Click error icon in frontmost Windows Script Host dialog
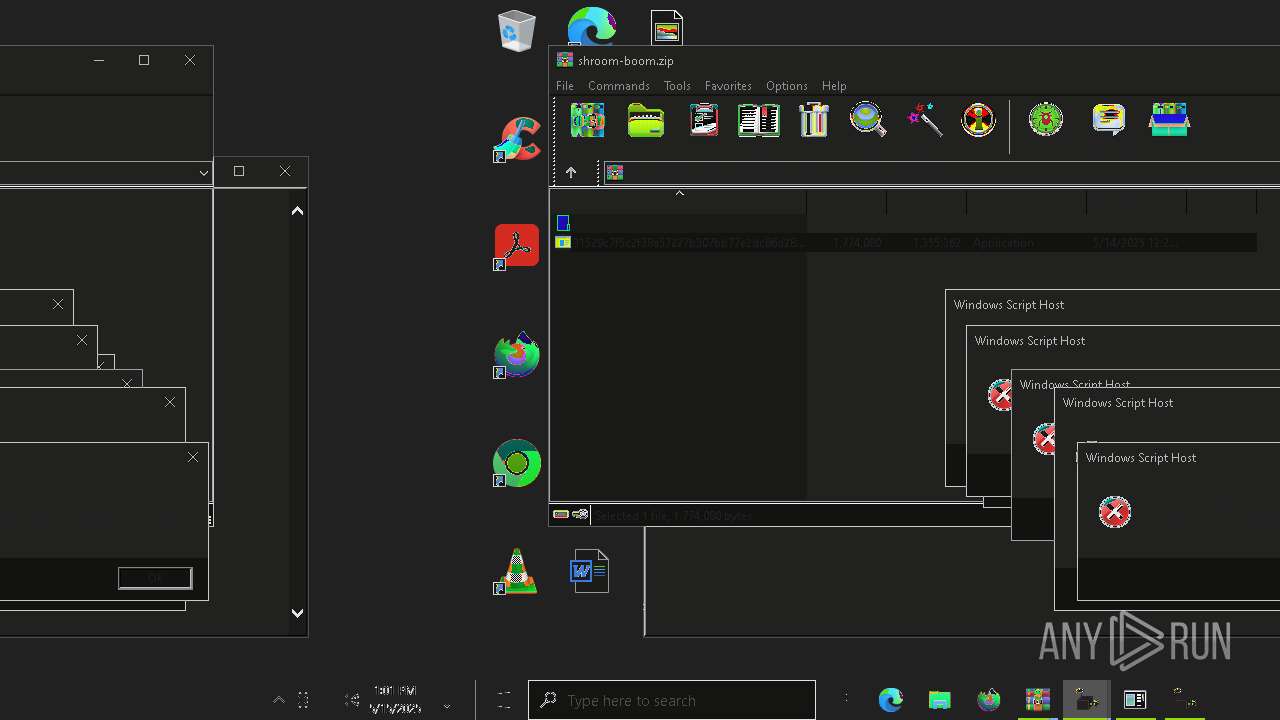The width and height of the screenshot is (1280, 720). click(1114, 512)
